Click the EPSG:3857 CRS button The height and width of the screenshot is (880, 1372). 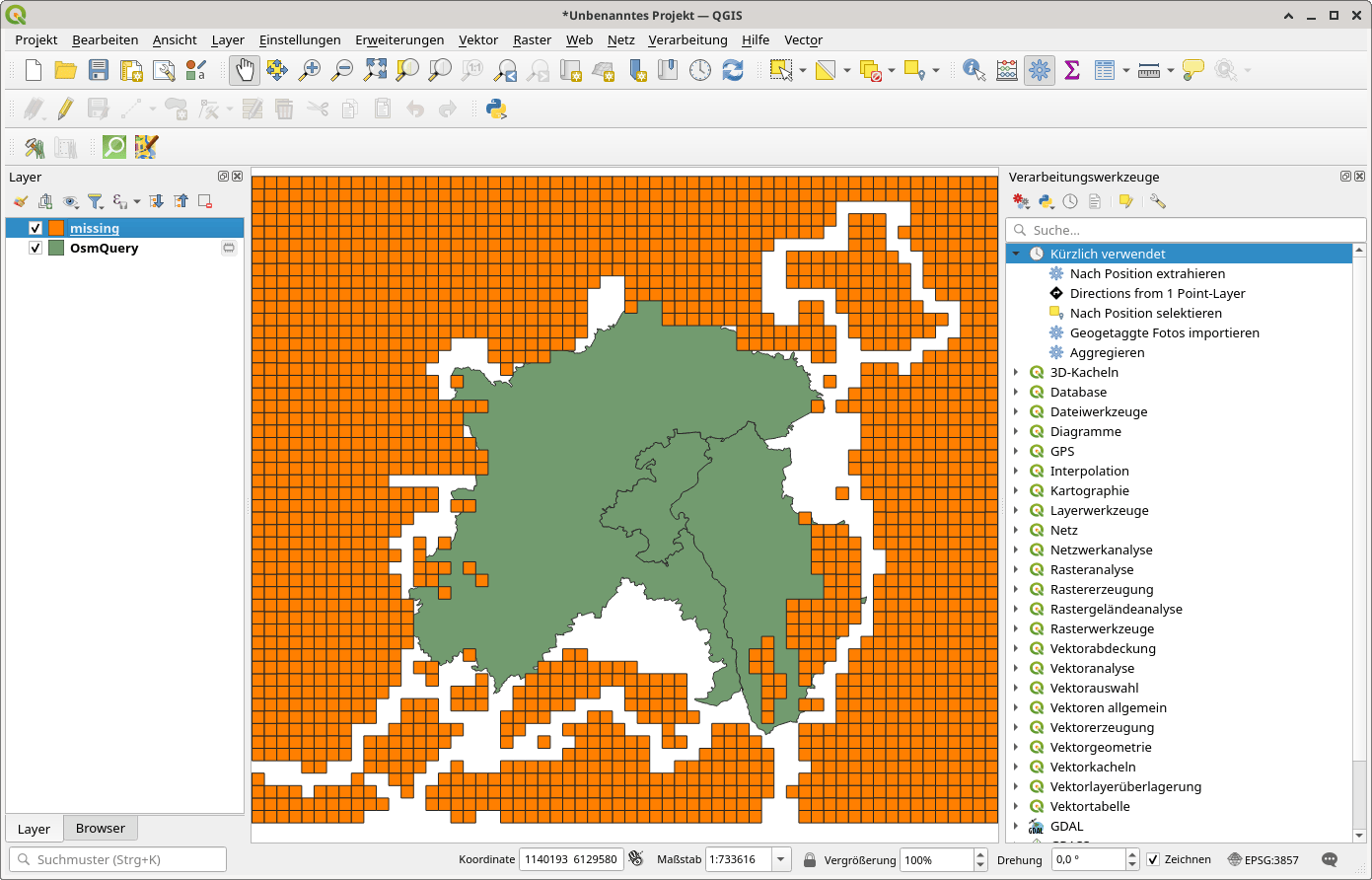[x=1264, y=859]
